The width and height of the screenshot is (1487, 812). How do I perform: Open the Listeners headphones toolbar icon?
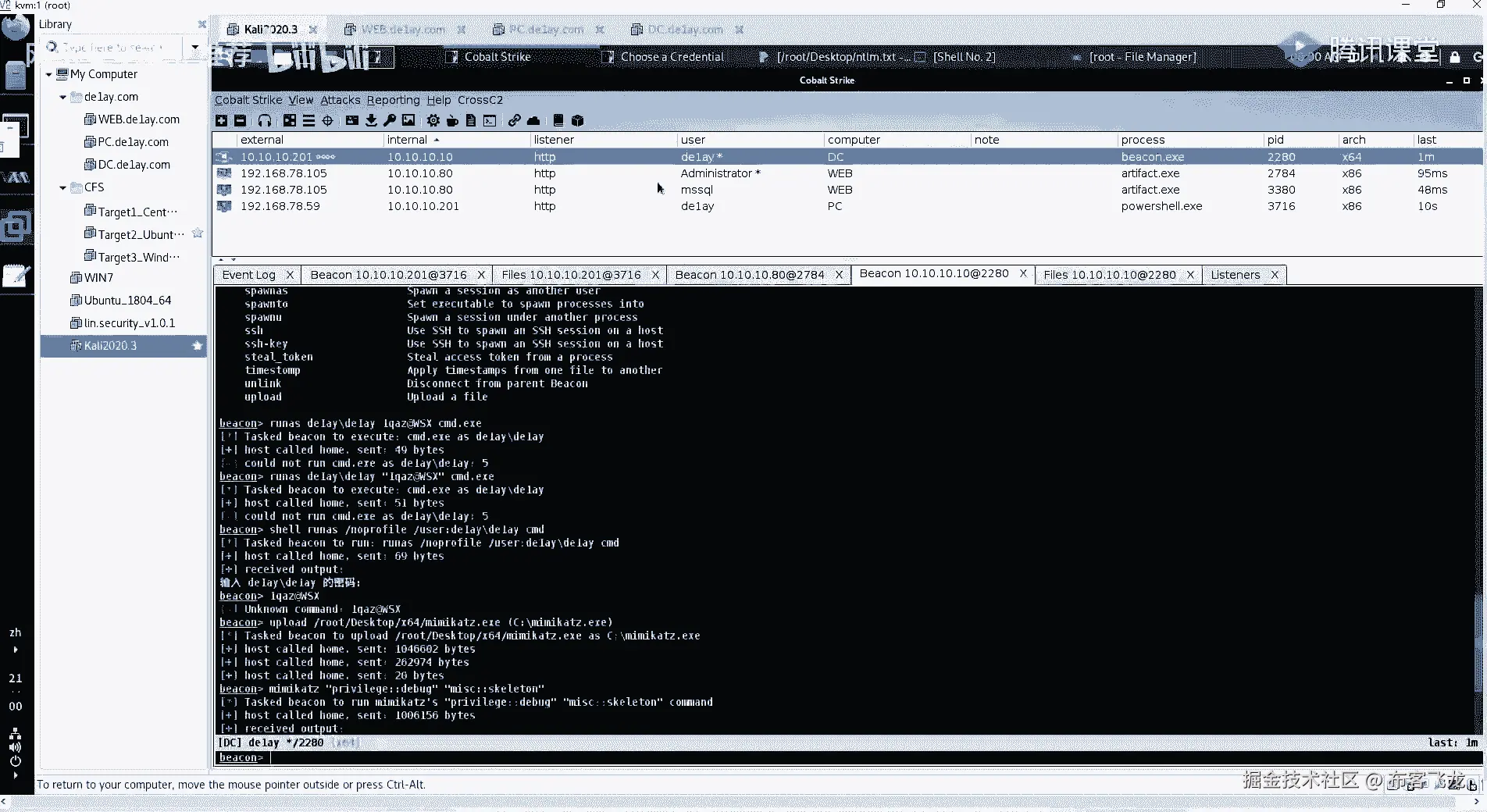click(x=265, y=120)
